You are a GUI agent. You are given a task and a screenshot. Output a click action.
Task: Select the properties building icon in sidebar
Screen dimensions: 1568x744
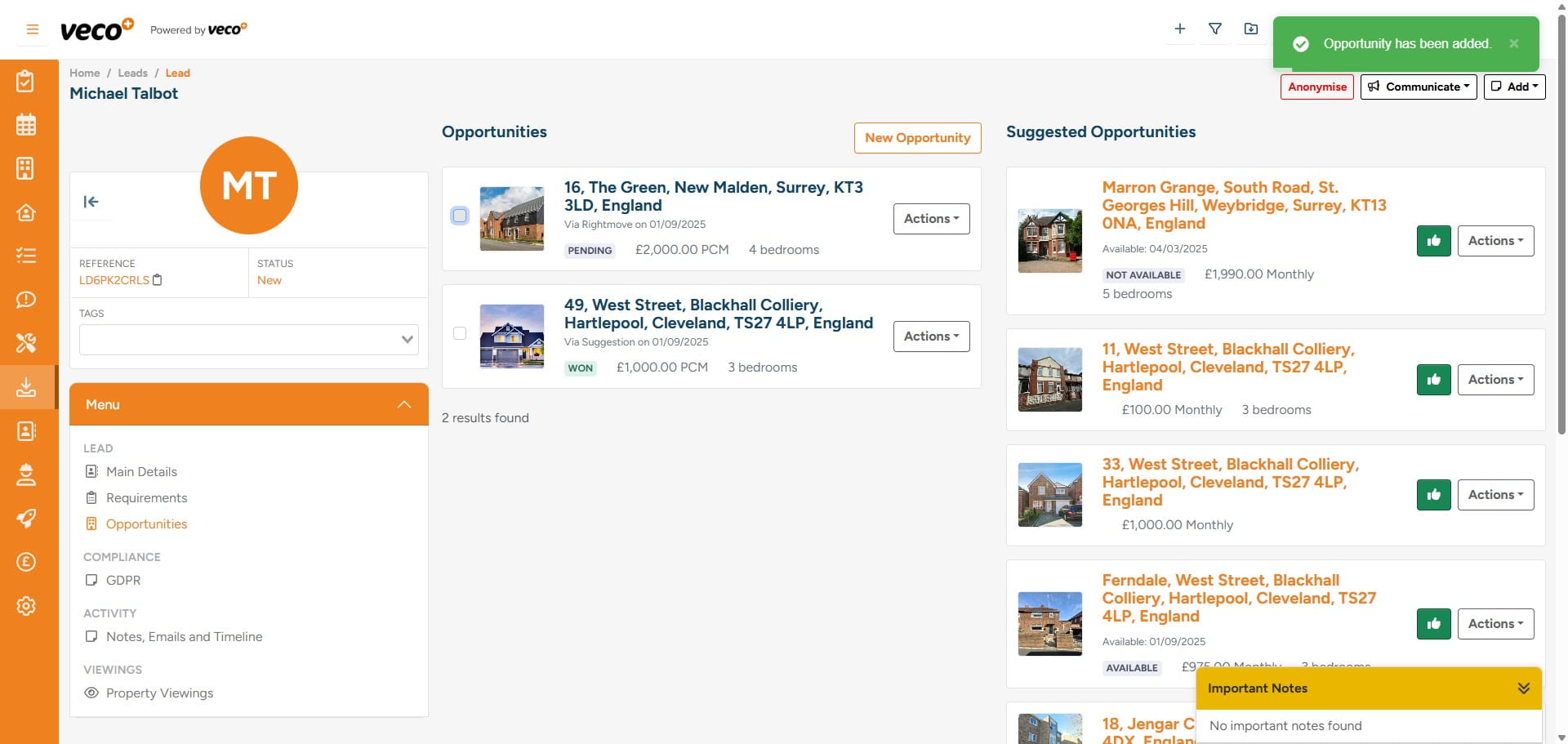pos(26,168)
